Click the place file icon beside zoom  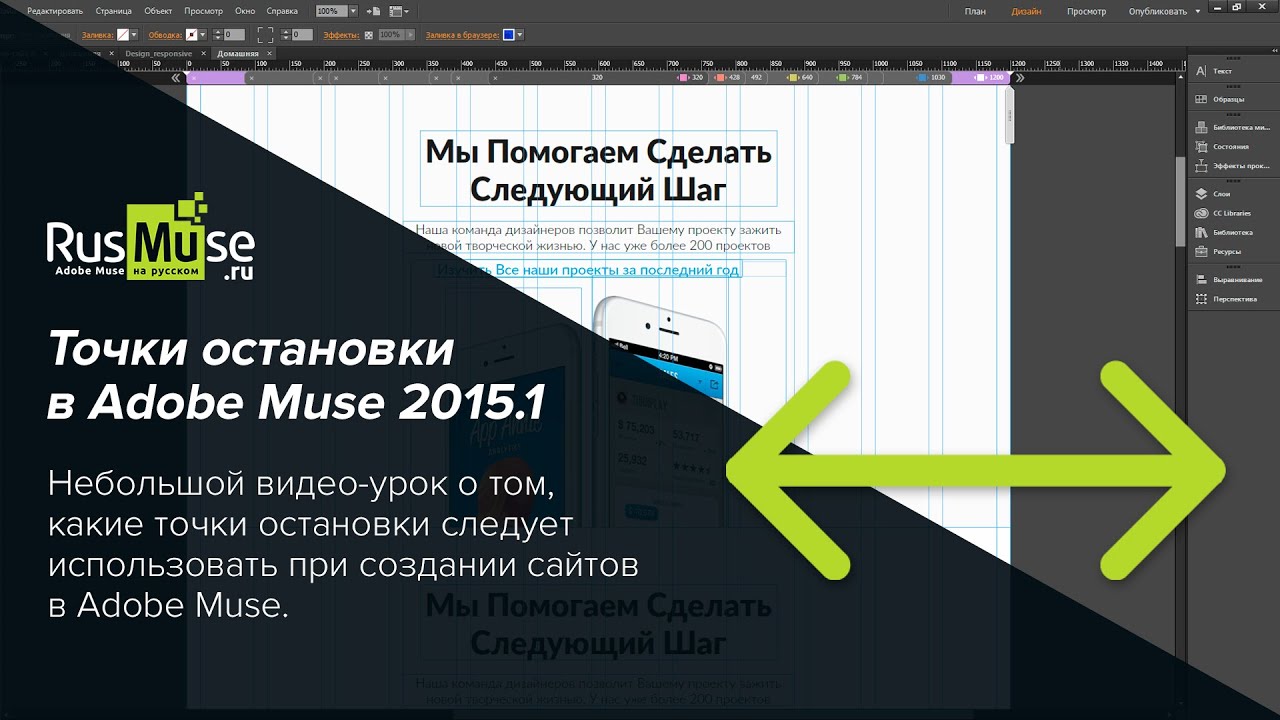(x=374, y=11)
